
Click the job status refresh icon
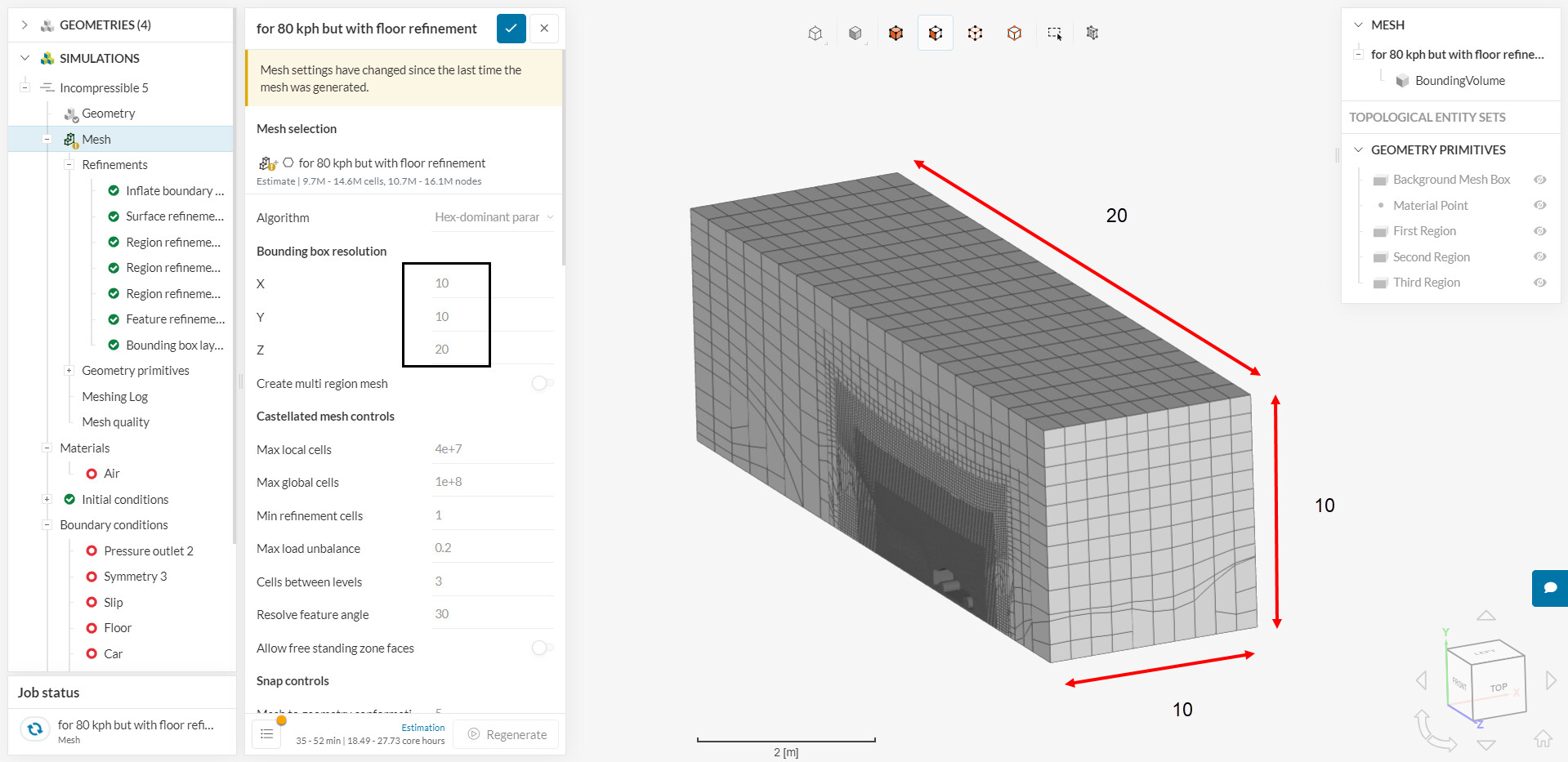[35, 729]
